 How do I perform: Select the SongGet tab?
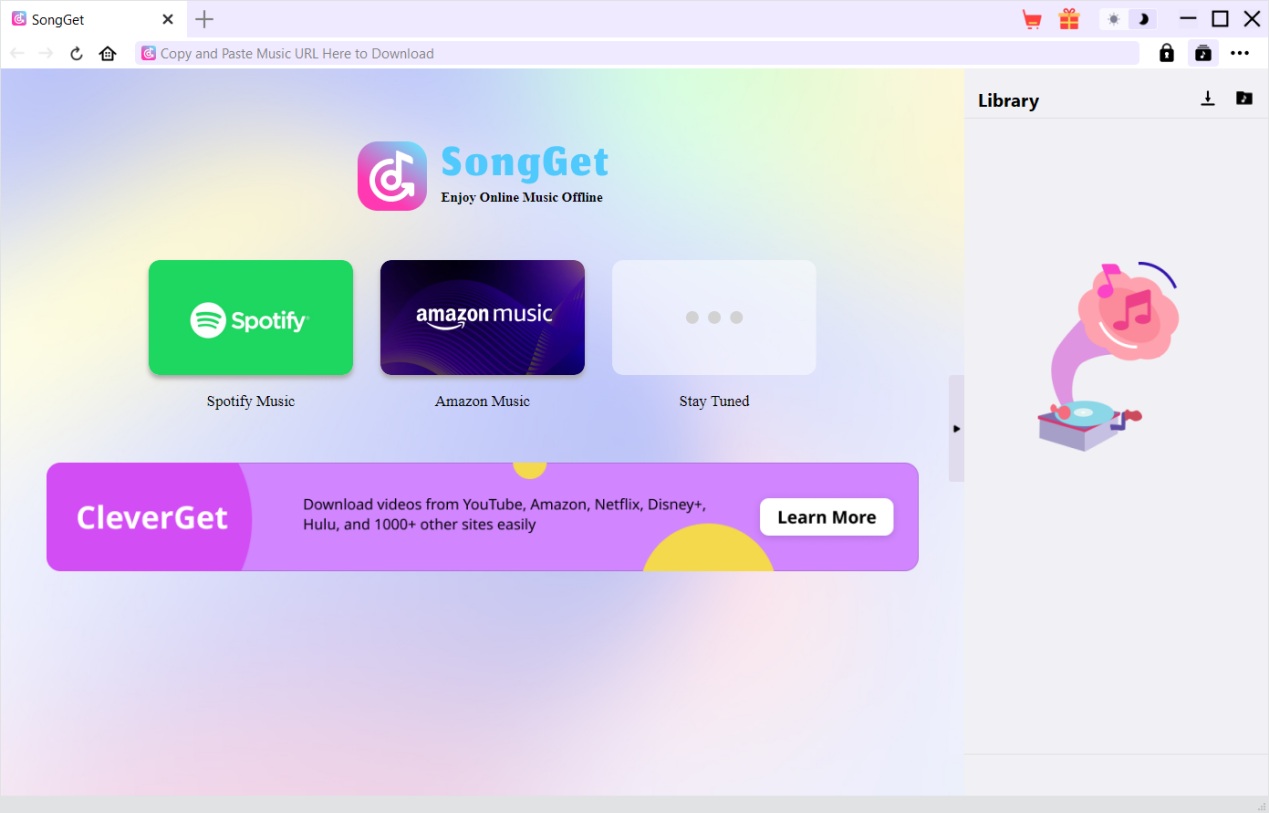(x=80, y=20)
